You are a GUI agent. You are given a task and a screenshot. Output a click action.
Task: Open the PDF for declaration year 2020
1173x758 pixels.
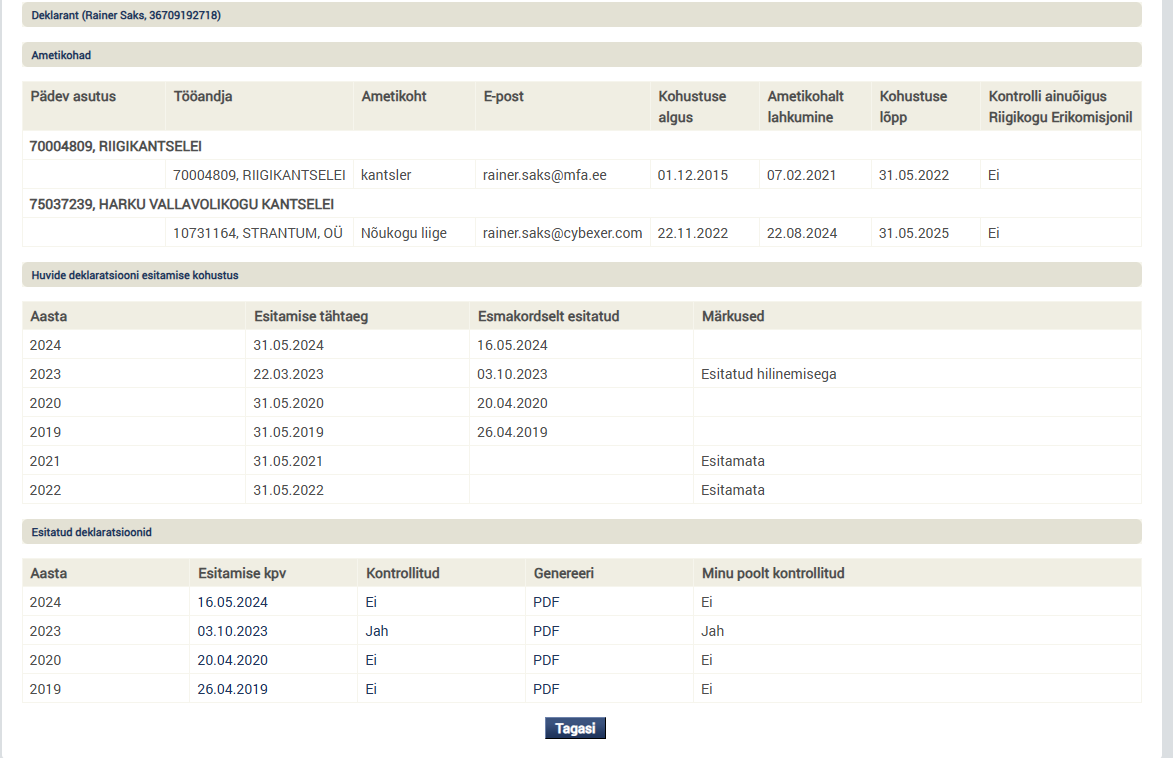[x=546, y=661]
